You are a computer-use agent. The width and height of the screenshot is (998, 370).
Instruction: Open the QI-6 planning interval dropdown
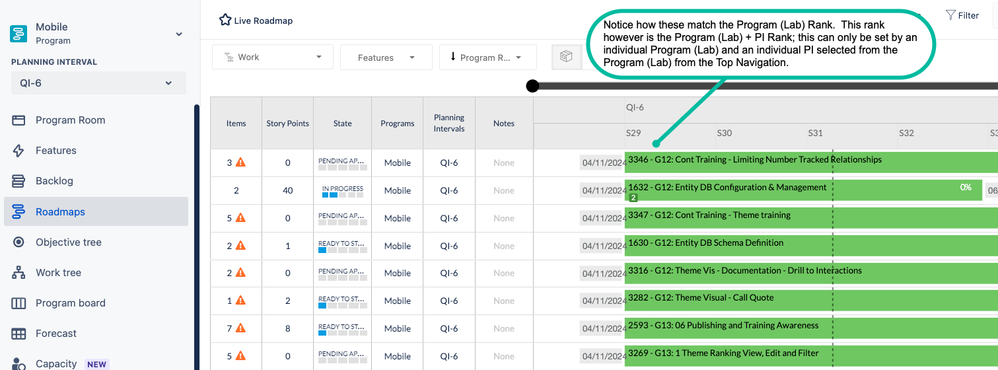coord(99,83)
